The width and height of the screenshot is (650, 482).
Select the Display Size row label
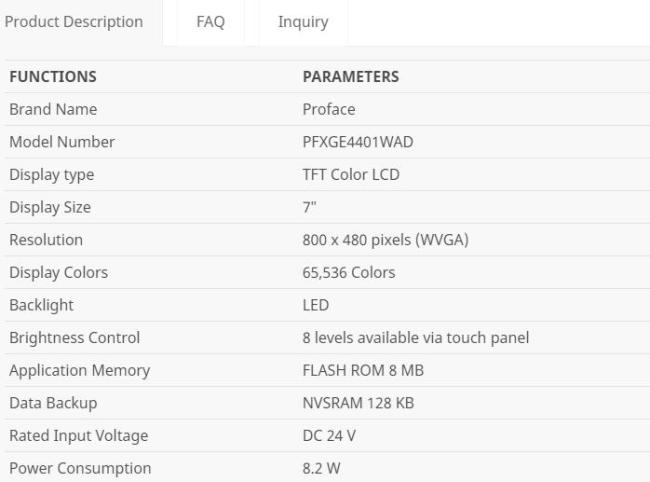pyautogui.click(x=50, y=207)
